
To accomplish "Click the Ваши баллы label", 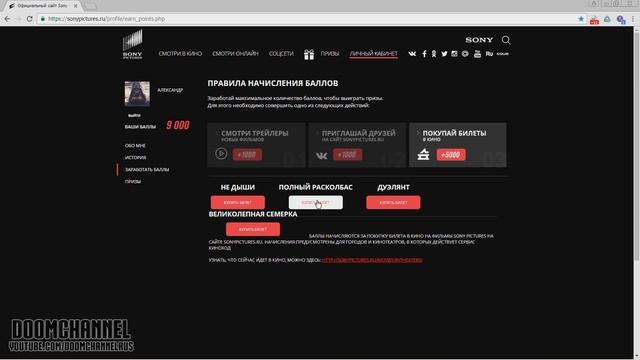I will (x=140, y=127).
